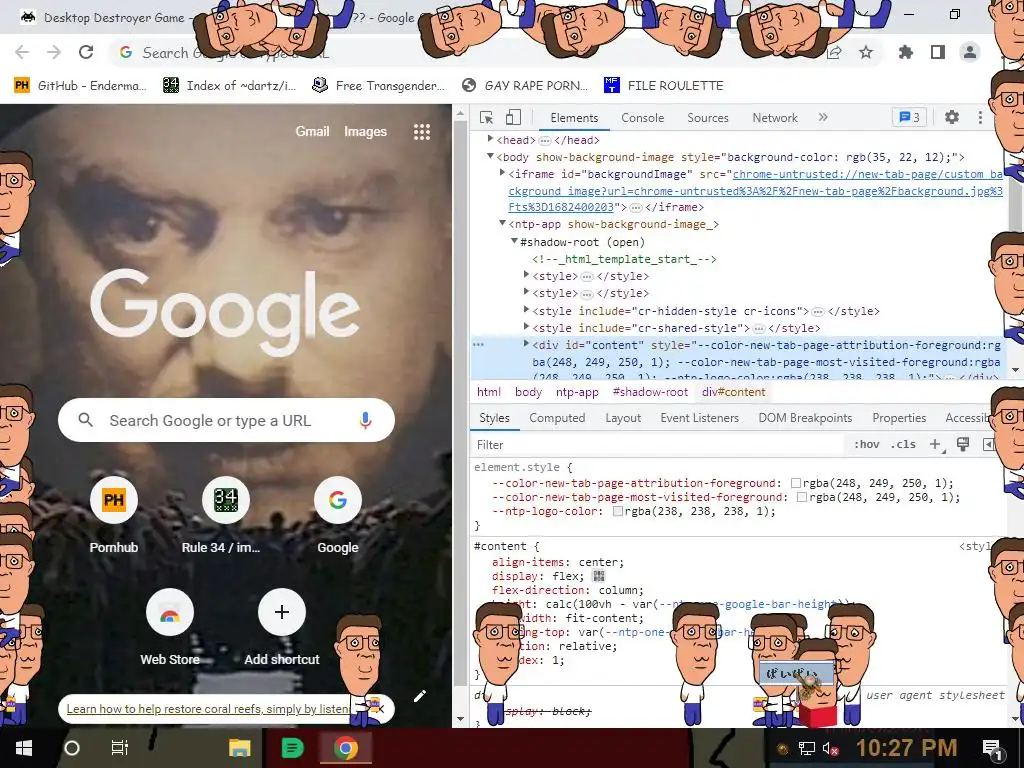Viewport: 1024px width, 768px height.
Task: Activate the DevTools select-element inspect tool
Action: point(487,118)
